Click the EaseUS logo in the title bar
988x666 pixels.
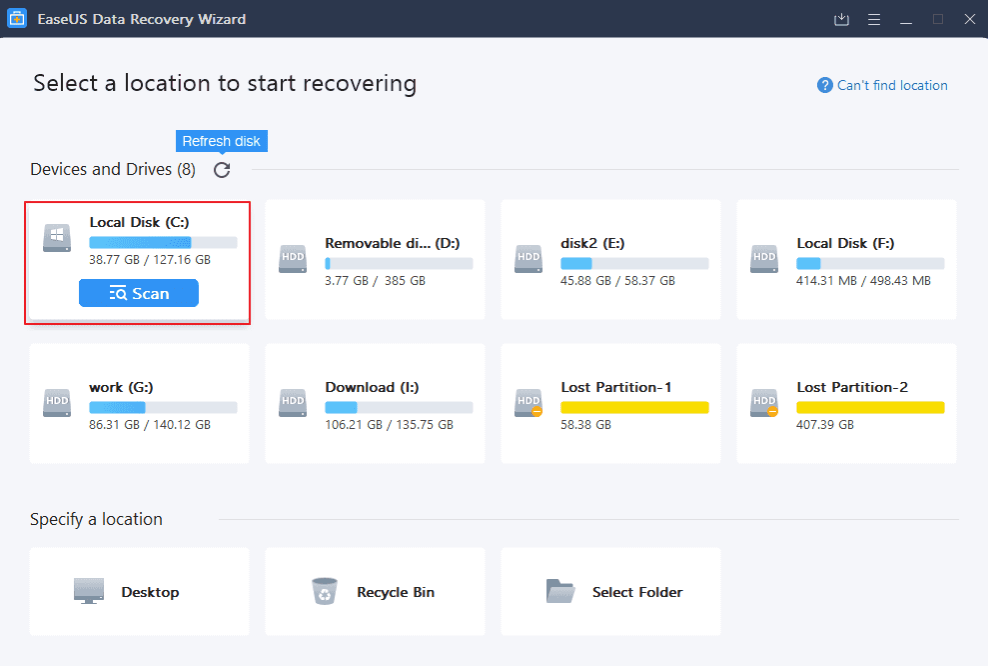[16, 19]
